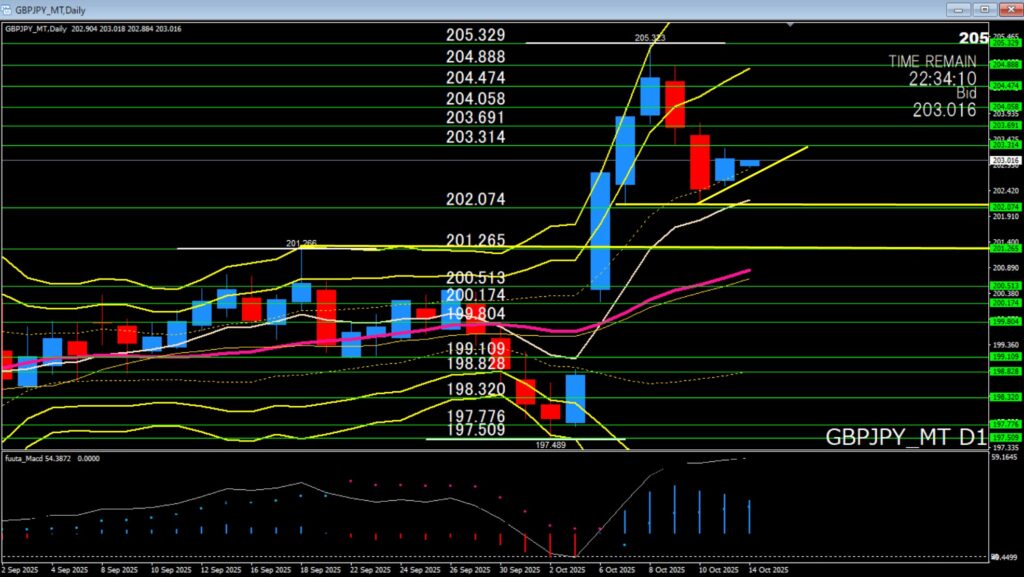
Task: Click the green 199.109 price axis tag
Action: coord(1005,356)
